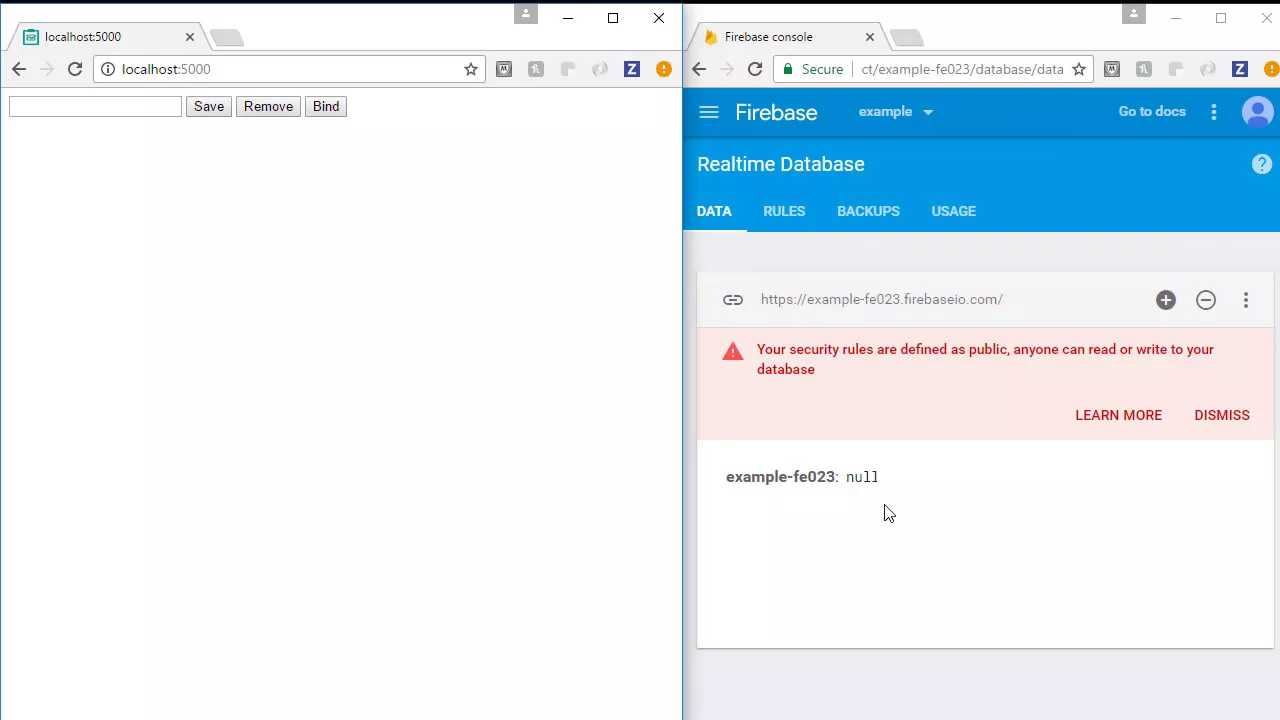Switch to the USAGE tab

(953, 211)
